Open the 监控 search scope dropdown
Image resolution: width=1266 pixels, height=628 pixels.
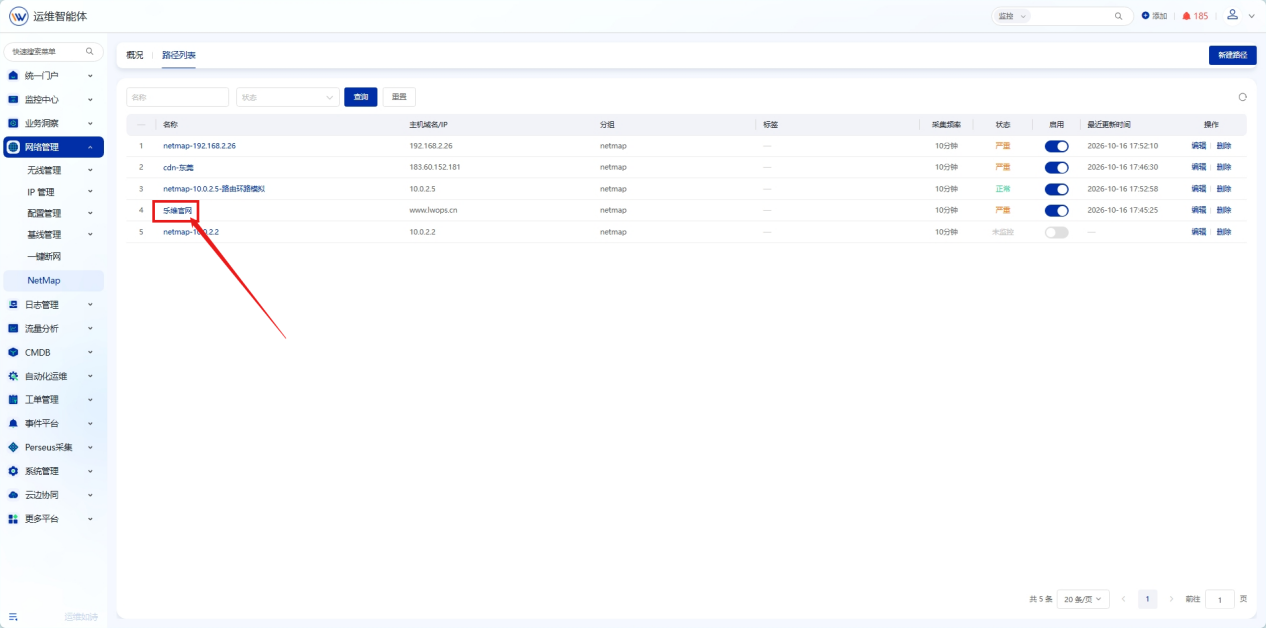1012,16
